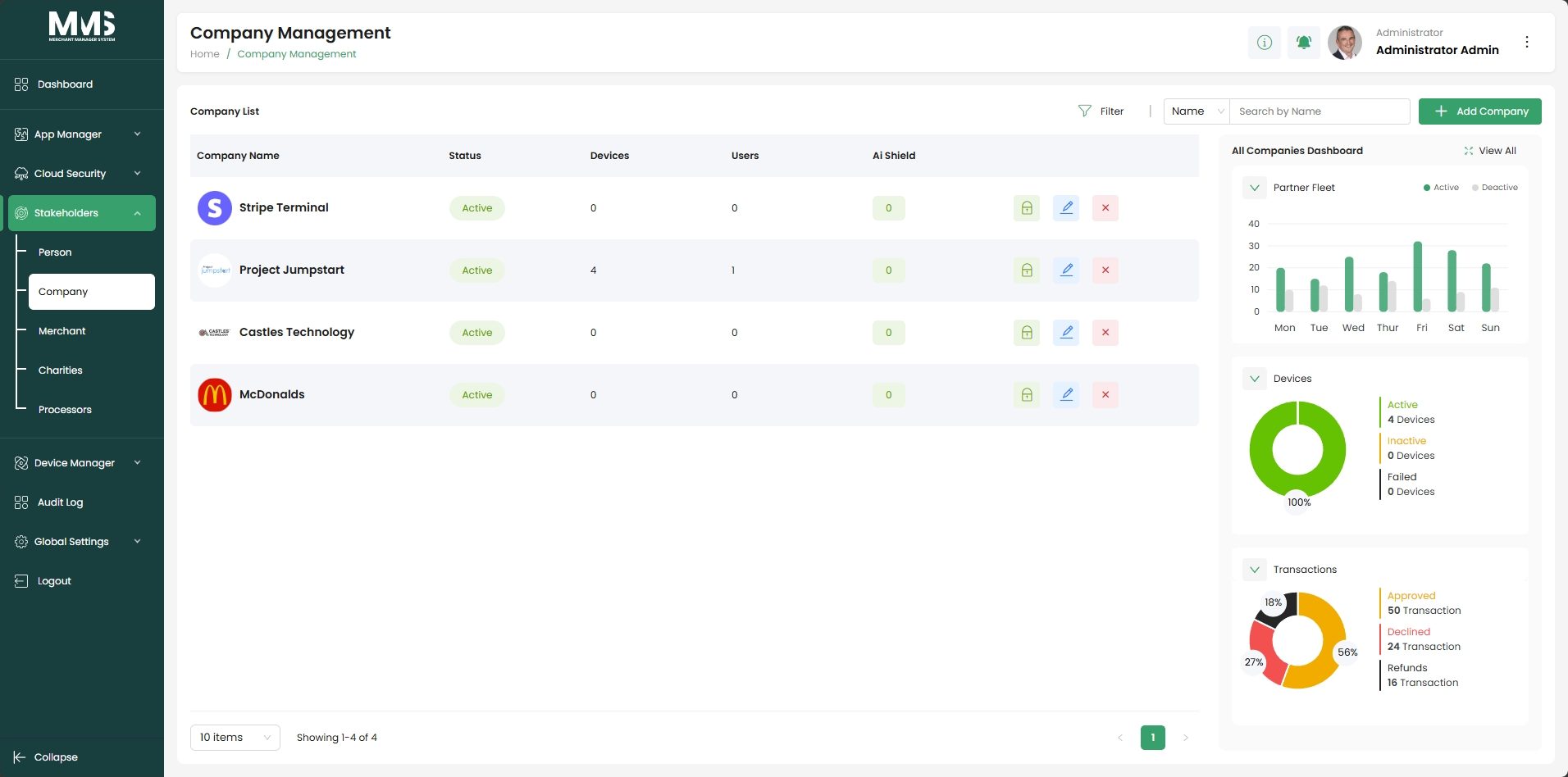Go to Audit Log in sidebar
The width and height of the screenshot is (1568, 777).
(x=61, y=502)
